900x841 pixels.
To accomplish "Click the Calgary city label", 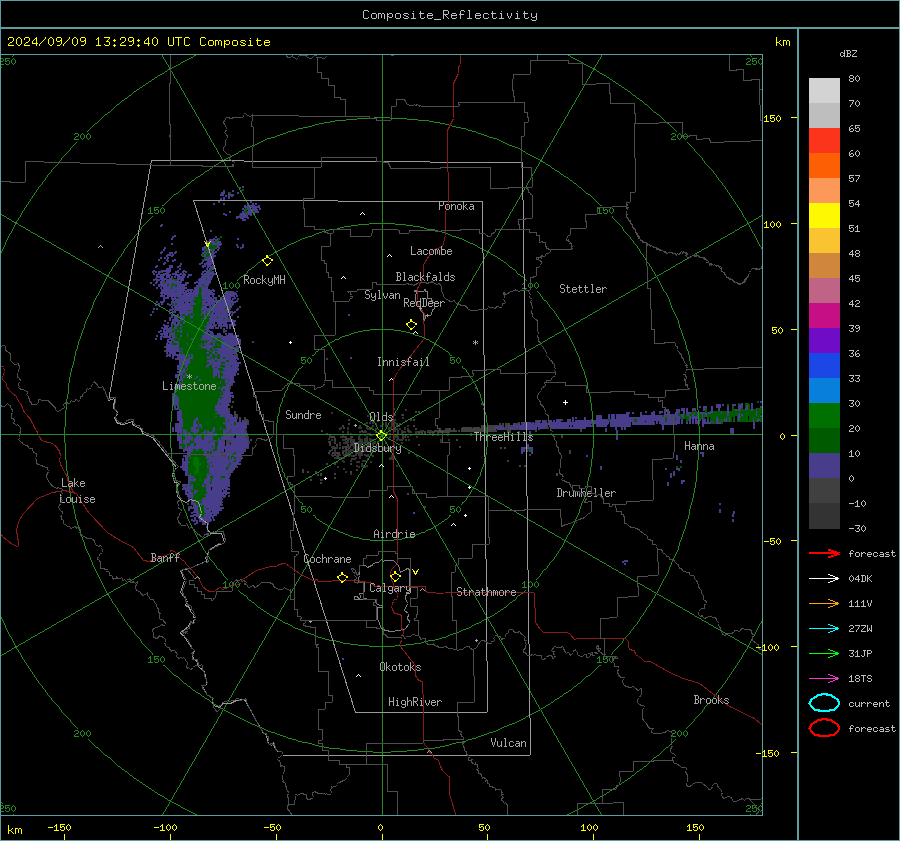I will (x=390, y=588).
